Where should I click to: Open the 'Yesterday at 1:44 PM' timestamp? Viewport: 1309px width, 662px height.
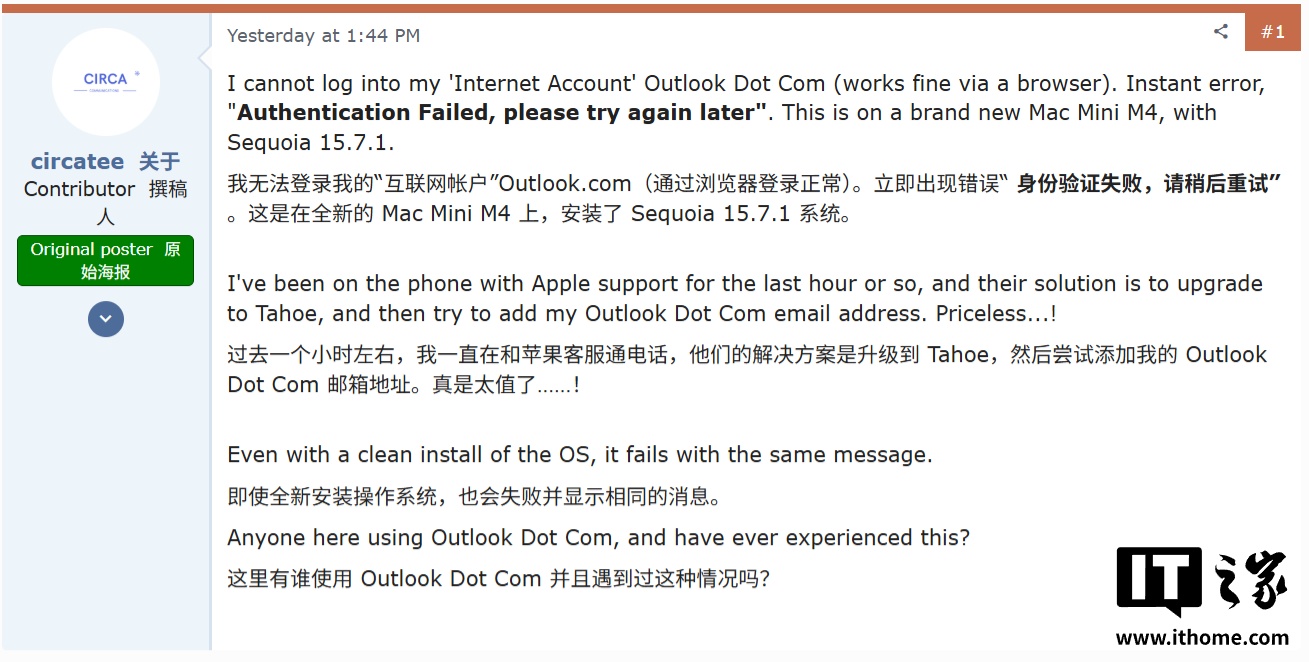pyautogui.click(x=322, y=34)
